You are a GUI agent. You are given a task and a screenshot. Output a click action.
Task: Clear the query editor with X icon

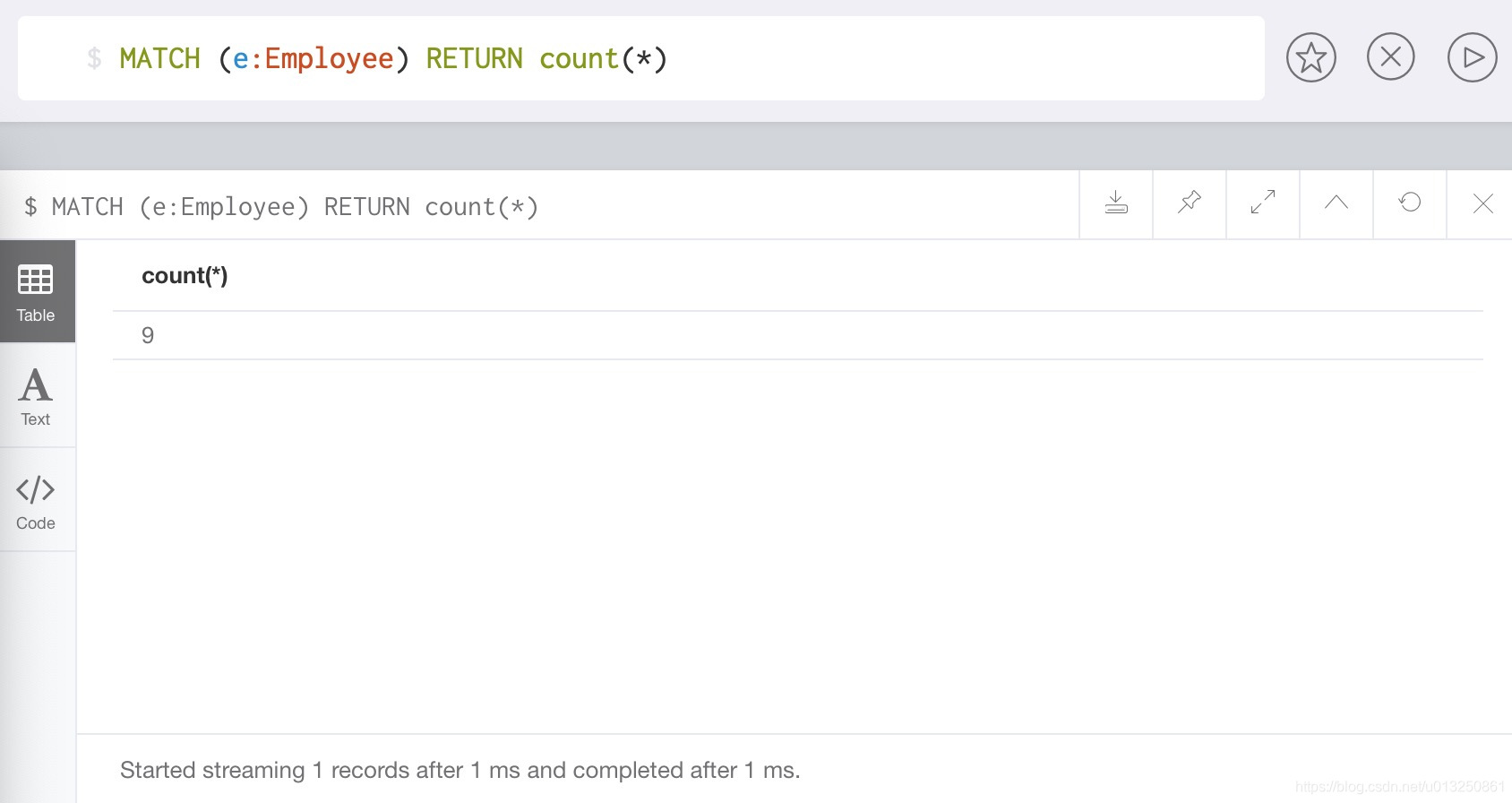(x=1390, y=57)
